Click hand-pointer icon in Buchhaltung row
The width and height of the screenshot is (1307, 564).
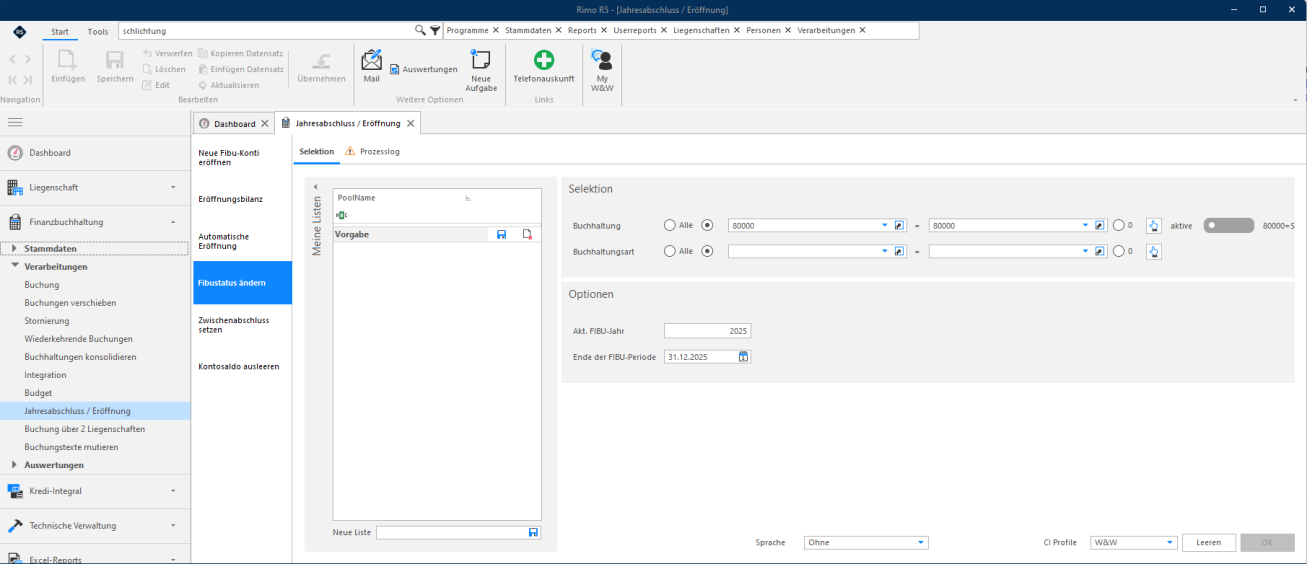[x=1154, y=225]
